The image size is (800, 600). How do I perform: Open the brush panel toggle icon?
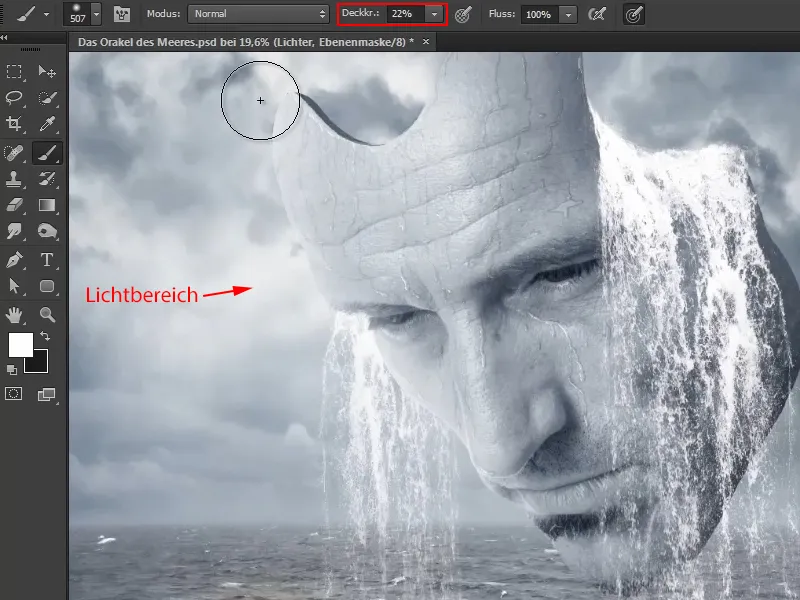click(x=121, y=14)
